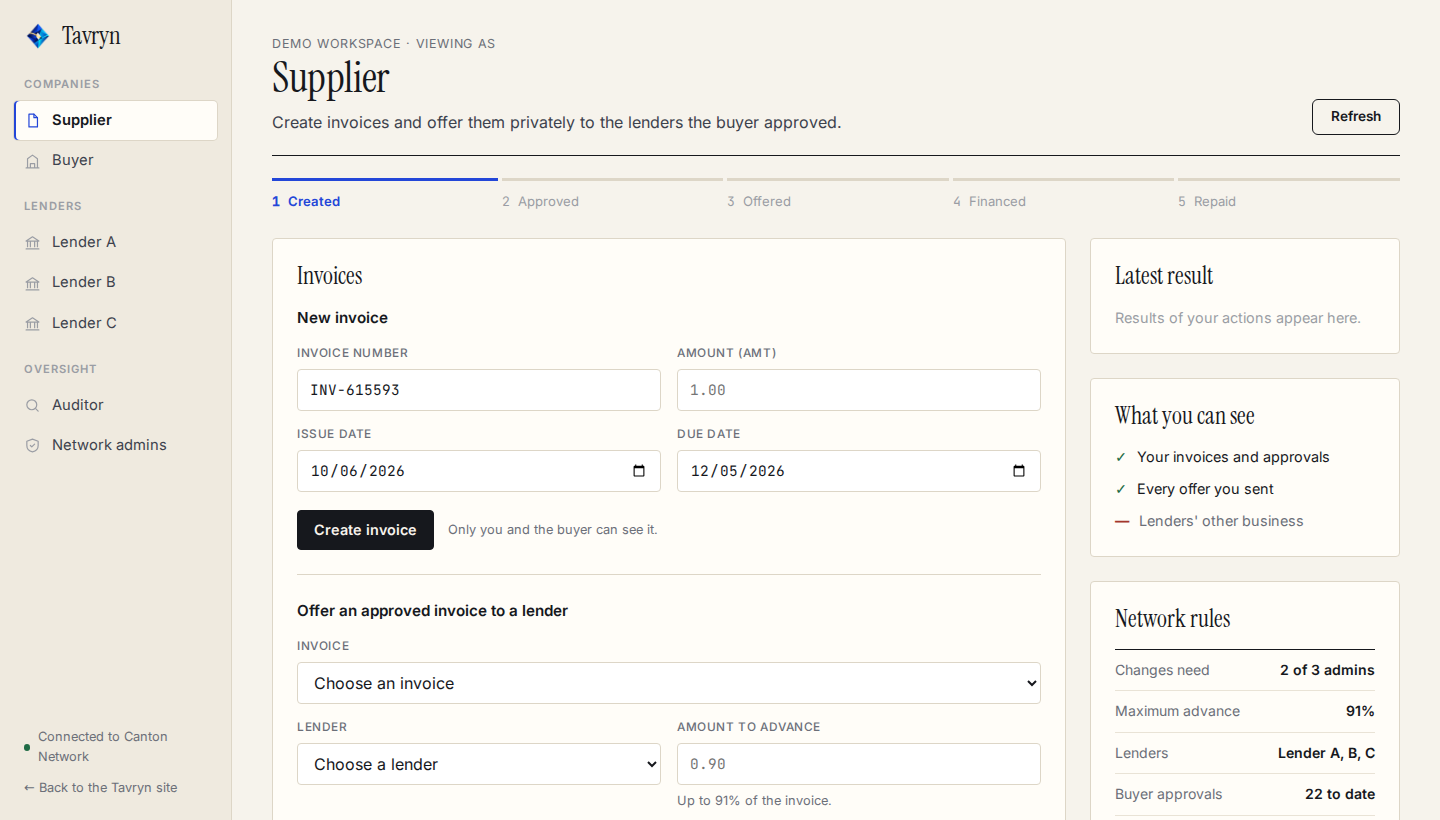Click the Lender B bank icon
The image size is (1440, 820).
(x=33, y=283)
